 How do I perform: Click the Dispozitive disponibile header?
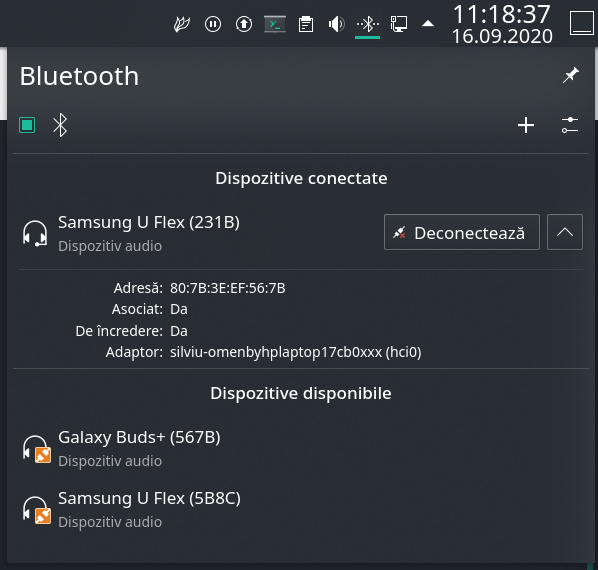[301, 393]
